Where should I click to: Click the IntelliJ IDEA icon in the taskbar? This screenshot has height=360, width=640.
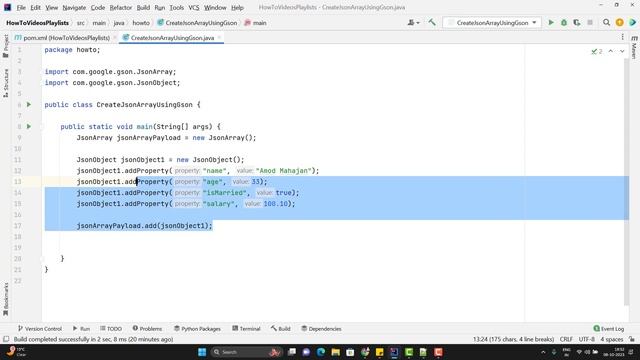(394, 352)
